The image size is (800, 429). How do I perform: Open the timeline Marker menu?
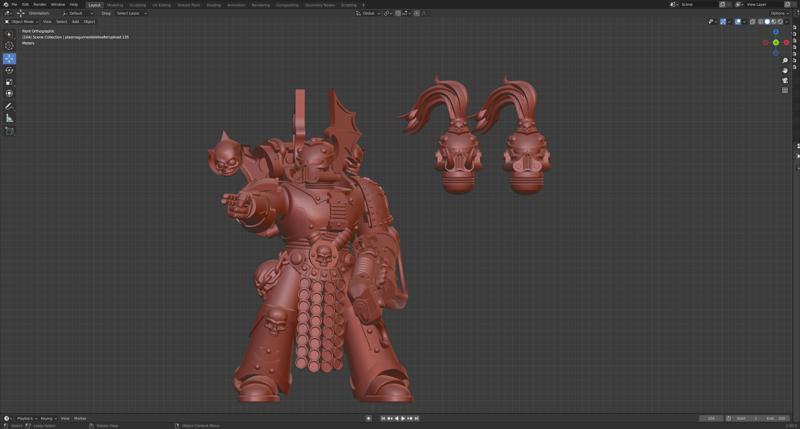[80, 418]
